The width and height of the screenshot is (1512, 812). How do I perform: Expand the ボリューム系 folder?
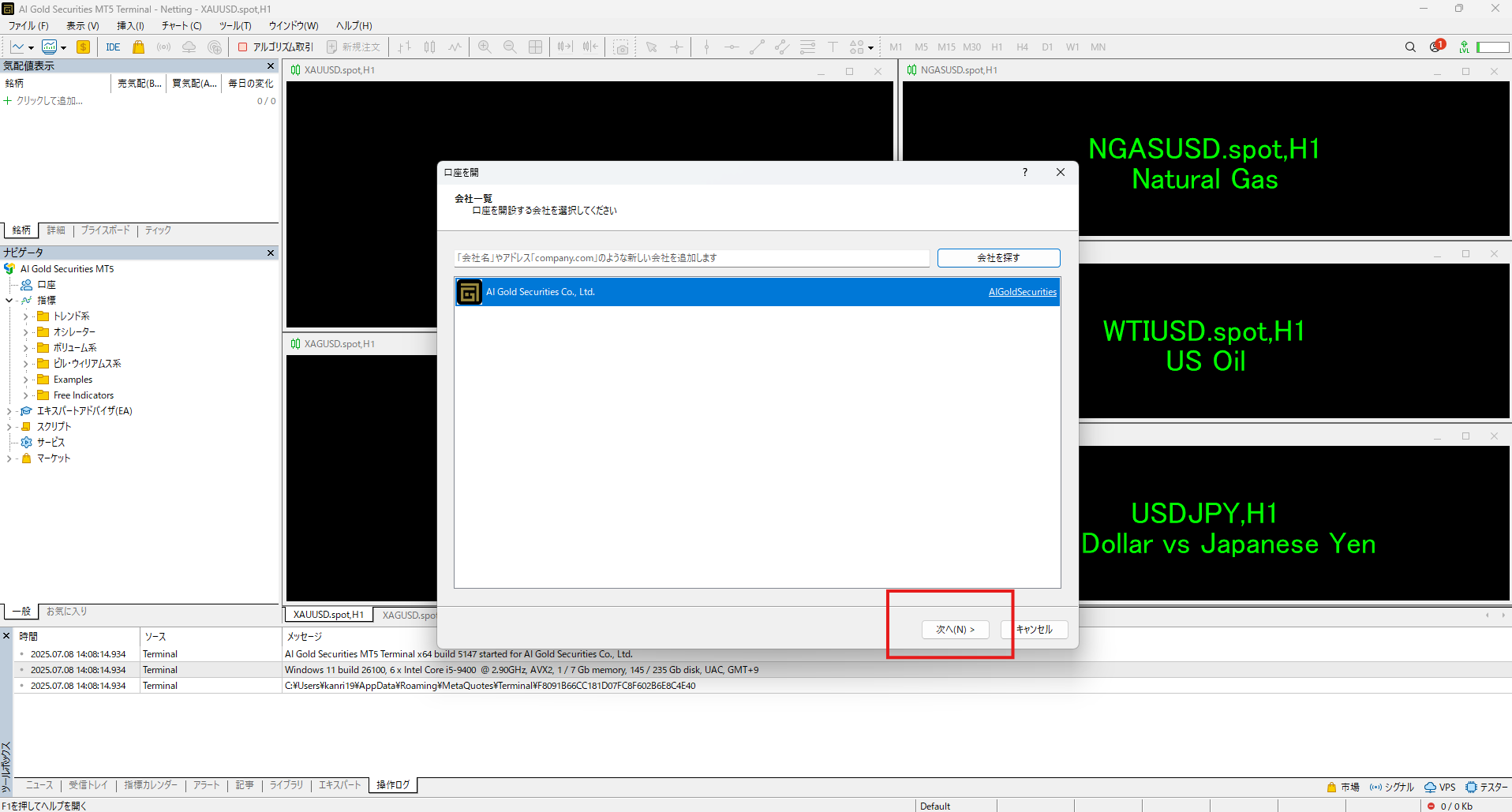[x=25, y=348]
